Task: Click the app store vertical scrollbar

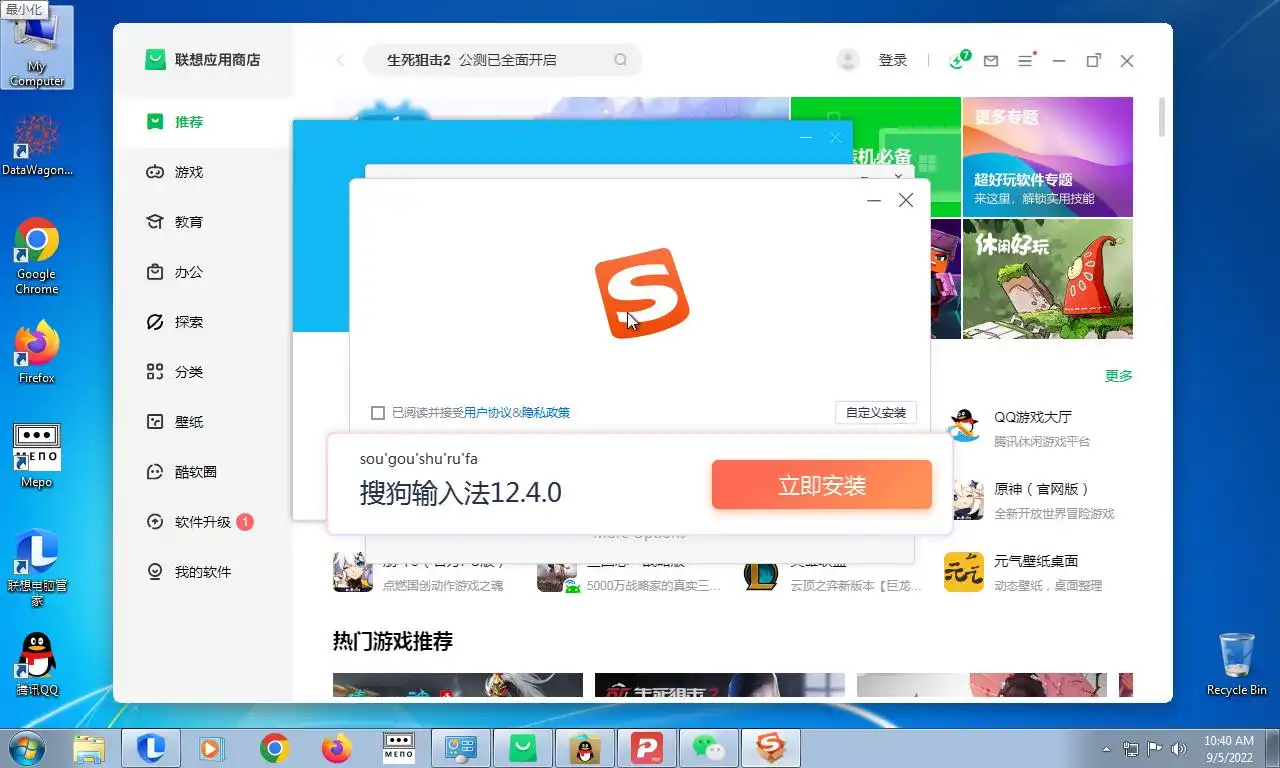Action: pyautogui.click(x=1161, y=116)
